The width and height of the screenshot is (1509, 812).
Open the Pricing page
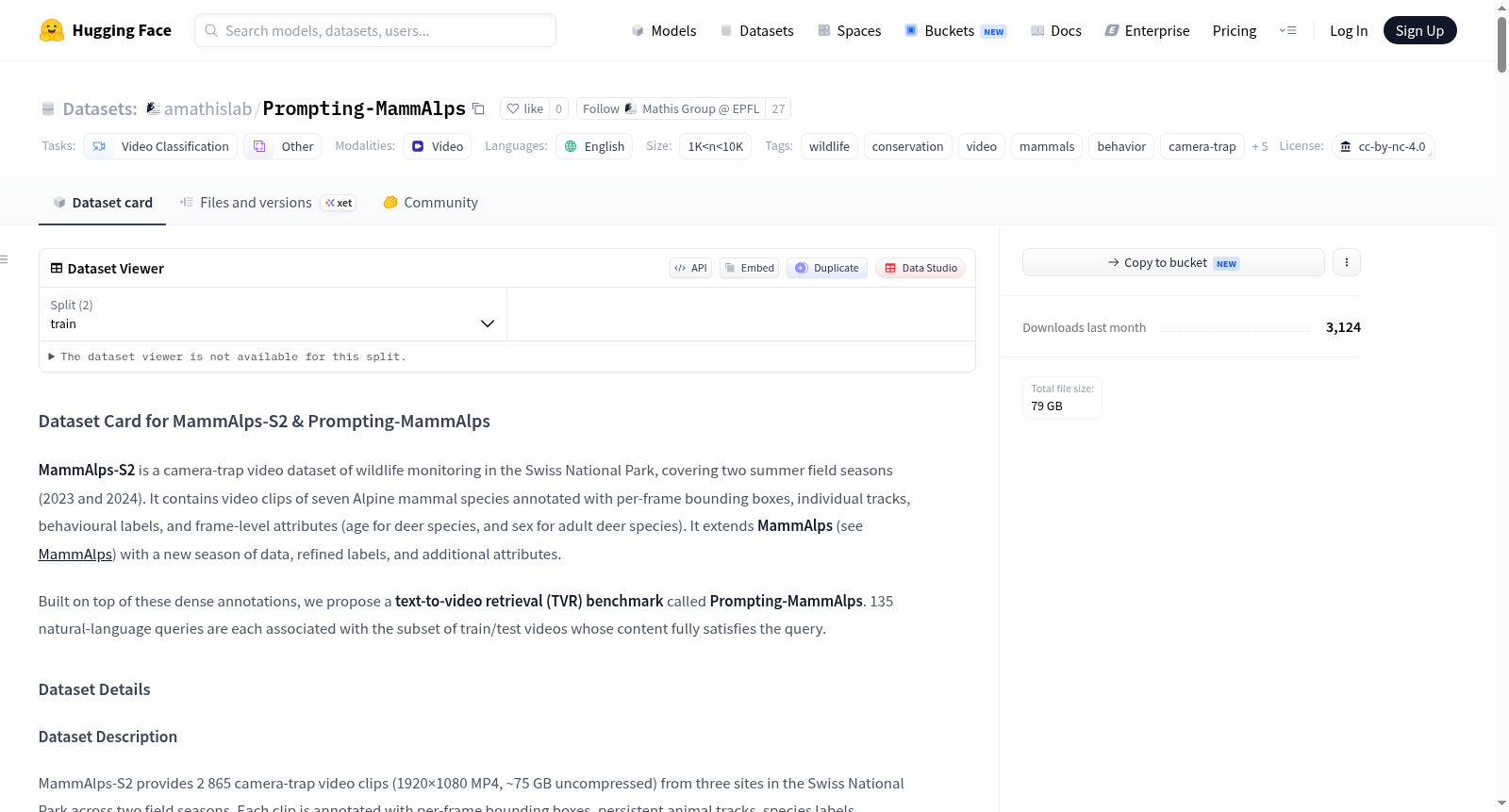pyautogui.click(x=1235, y=30)
